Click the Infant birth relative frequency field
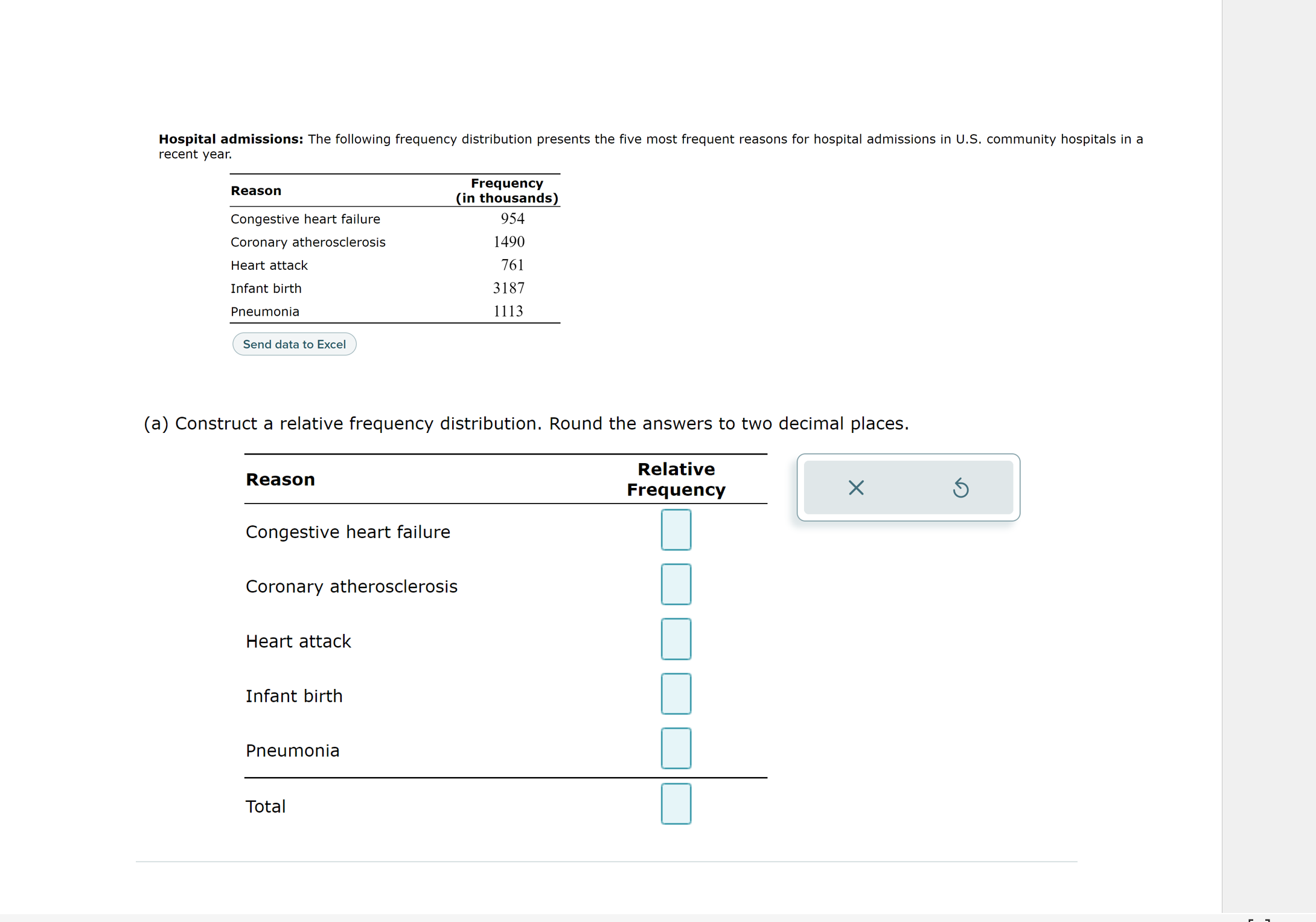Viewport: 1316px width, 922px height. (676, 694)
